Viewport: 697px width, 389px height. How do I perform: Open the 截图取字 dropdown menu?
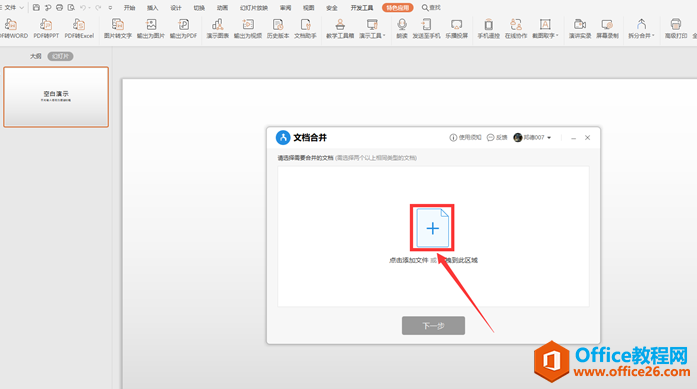[545, 28]
